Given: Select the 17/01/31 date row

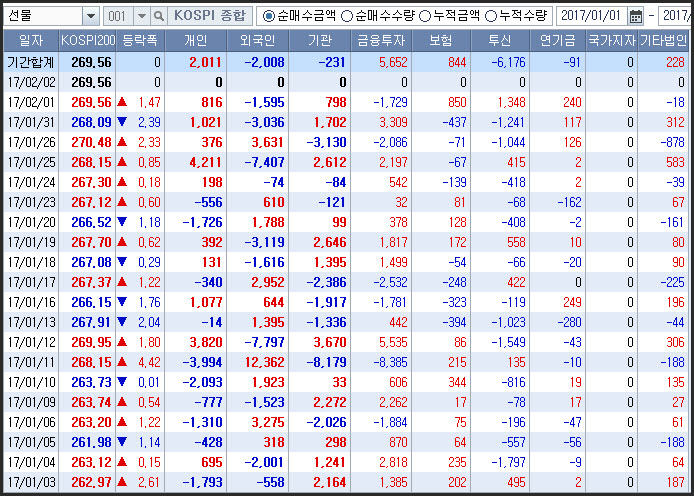Looking at the screenshot, I should [x=346, y=122].
